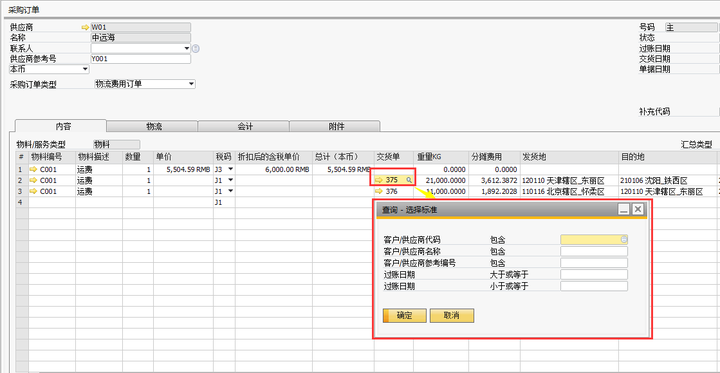Click the 交货单 column header
This screenshot has height=373, width=720.
tap(394, 158)
